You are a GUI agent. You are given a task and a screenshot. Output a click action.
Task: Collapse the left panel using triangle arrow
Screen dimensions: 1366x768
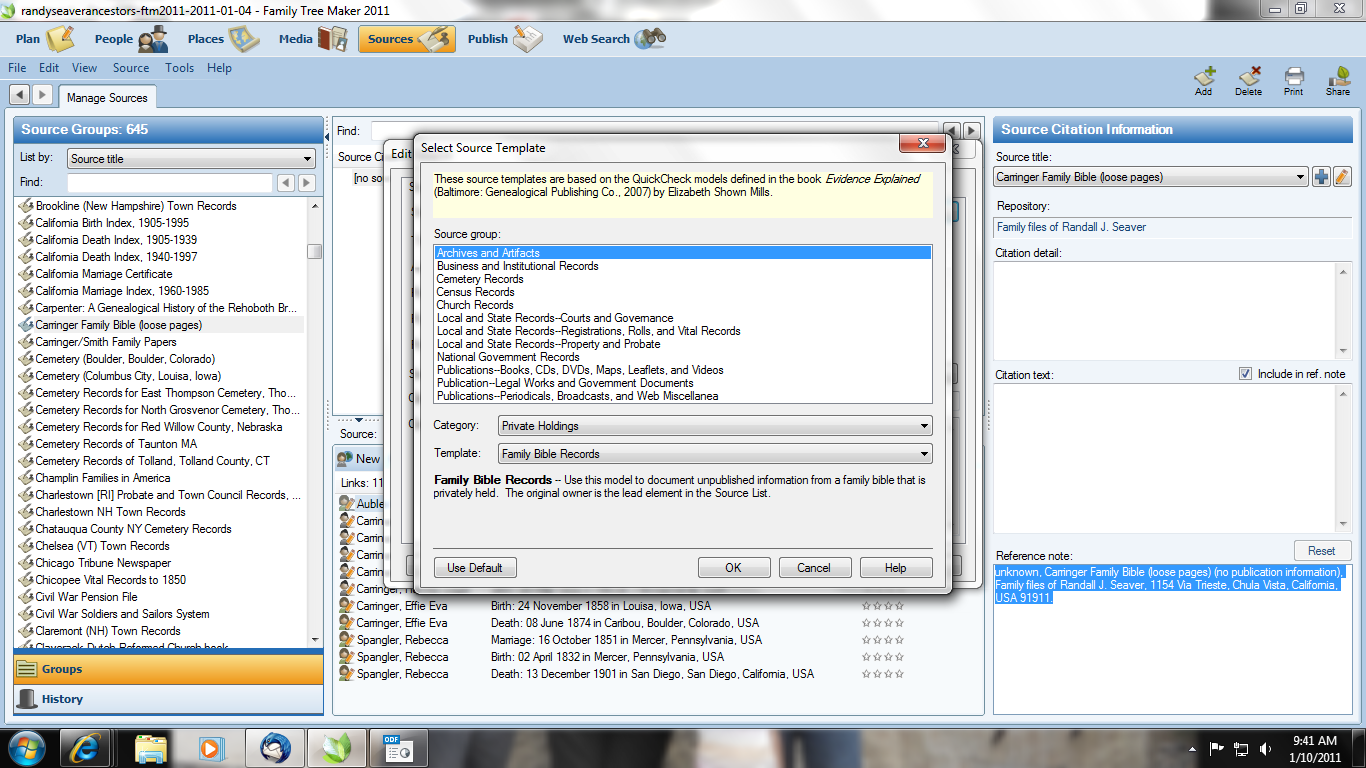click(327, 135)
